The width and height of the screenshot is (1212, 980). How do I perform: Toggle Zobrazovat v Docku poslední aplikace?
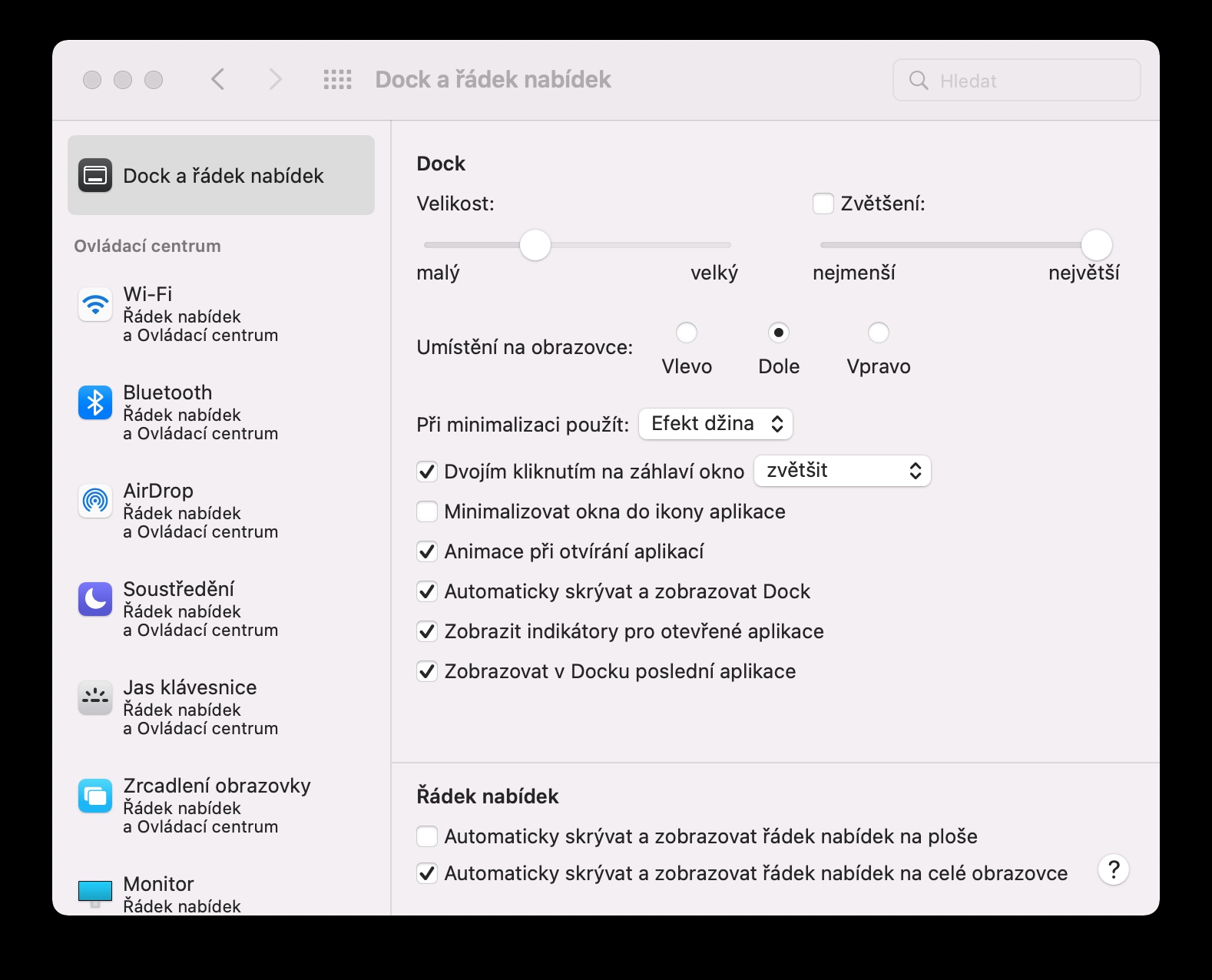427,671
